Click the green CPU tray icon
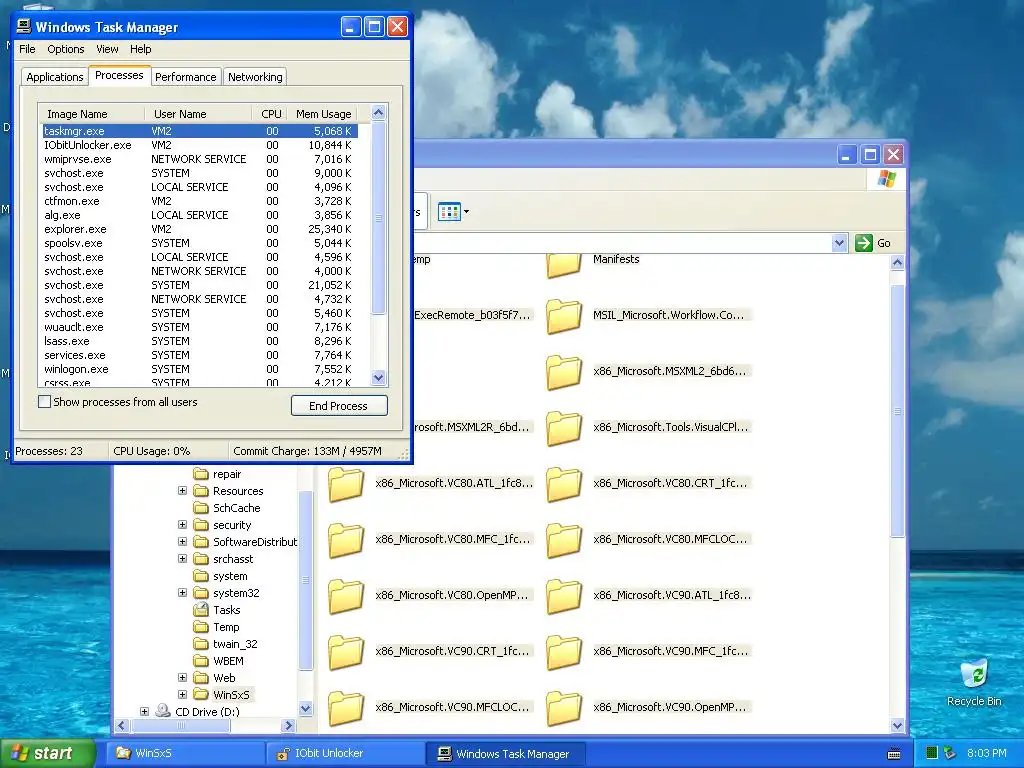 [x=932, y=753]
